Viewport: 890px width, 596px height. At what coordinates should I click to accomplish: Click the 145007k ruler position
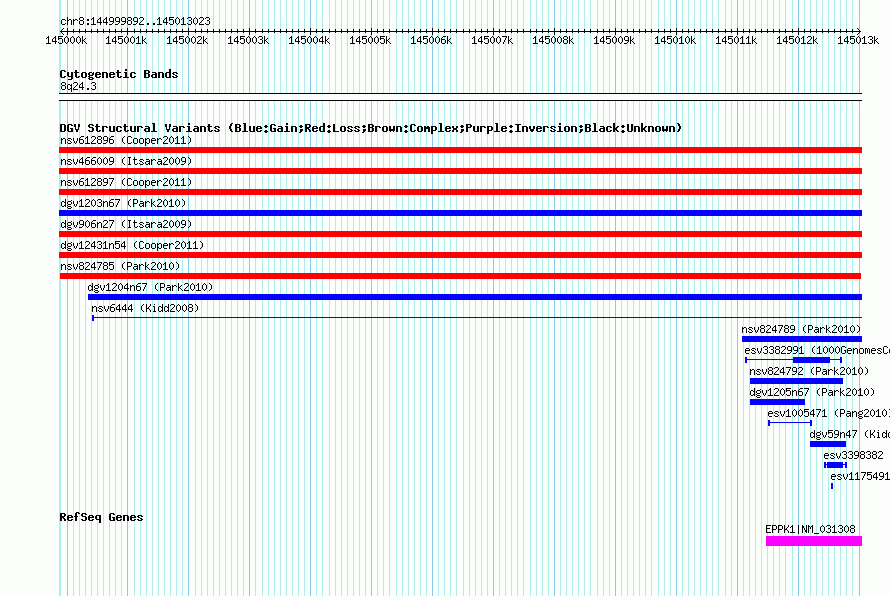click(x=492, y=40)
